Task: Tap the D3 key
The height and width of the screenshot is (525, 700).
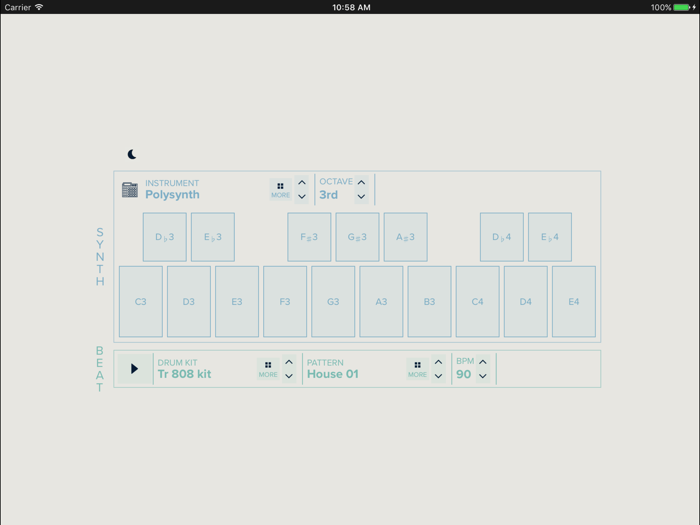Action: click(x=189, y=302)
